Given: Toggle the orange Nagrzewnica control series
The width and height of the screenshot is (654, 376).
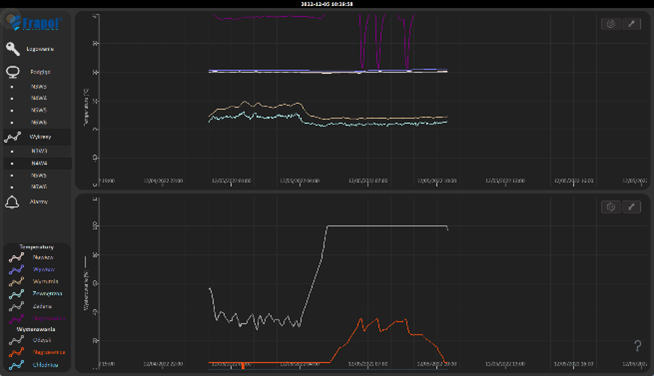Looking at the screenshot, I should point(37,353).
